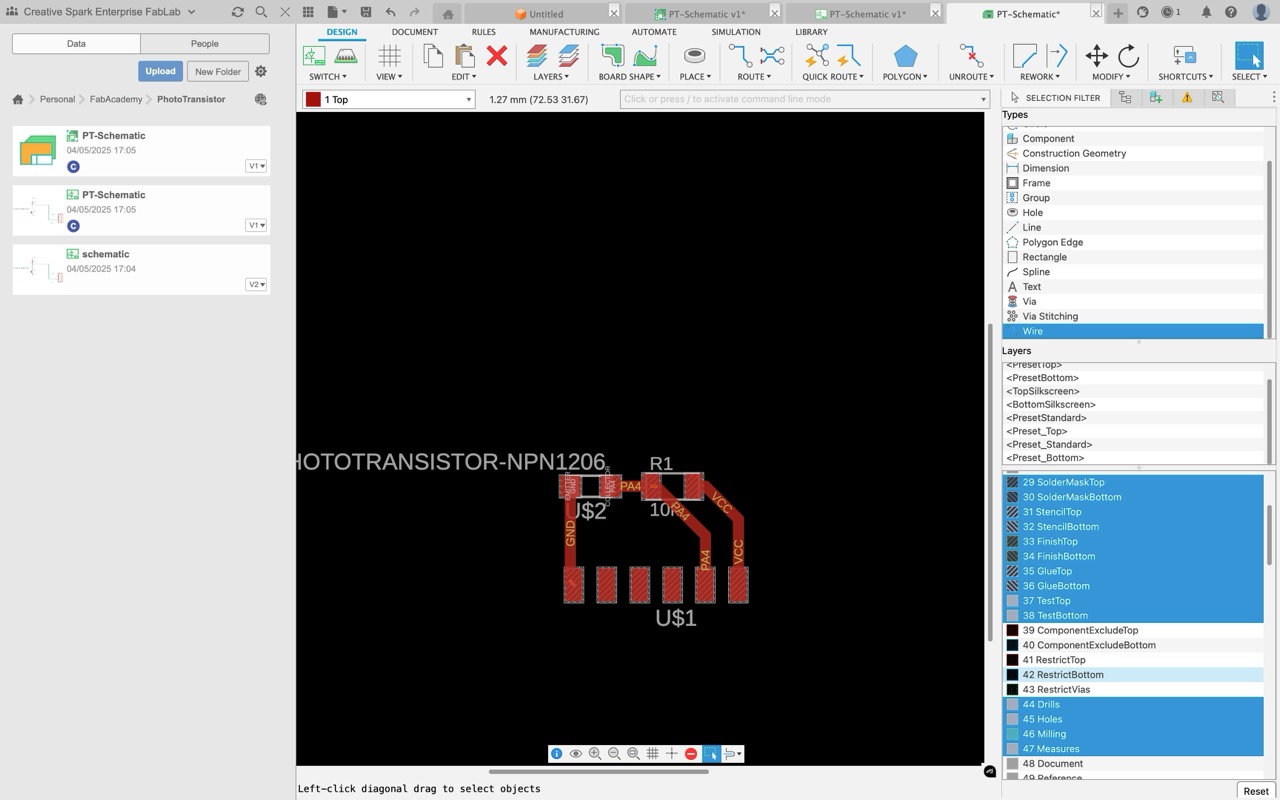Toggle layer 29 SolderMaskTop selection
The image size is (1280, 800).
(1132, 482)
